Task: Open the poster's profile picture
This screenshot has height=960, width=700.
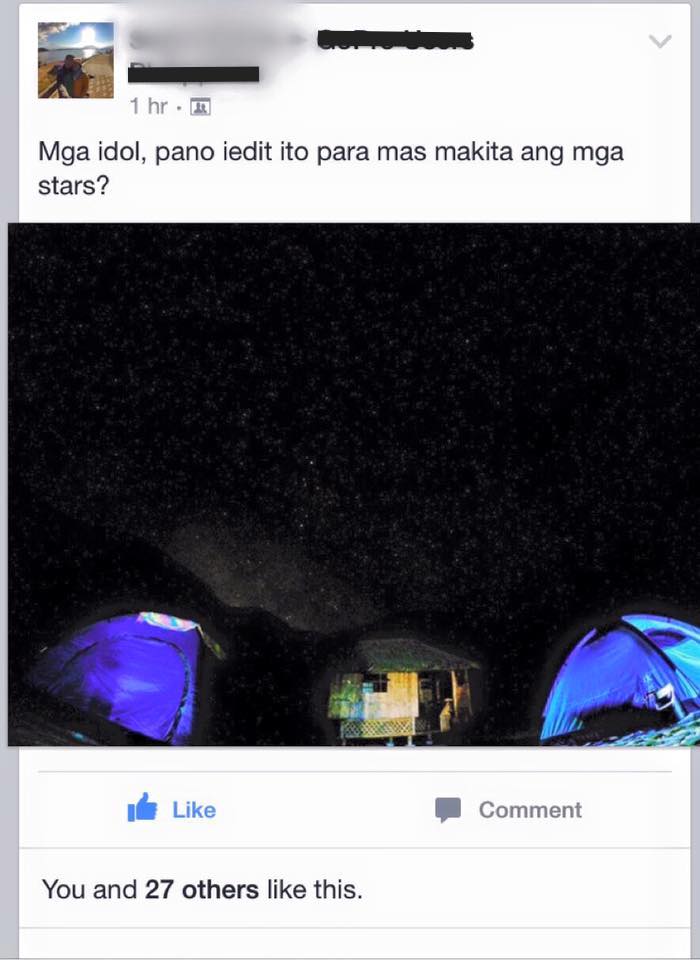Action: tap(75, 59)
